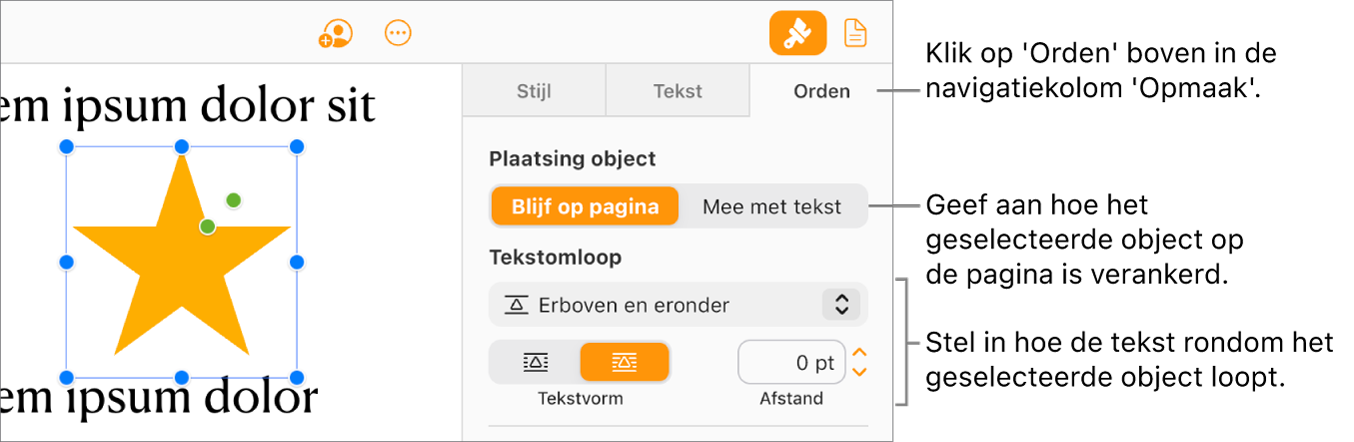Switch to the Stijl tab
1354x442 pixels.
pos(534,91)
